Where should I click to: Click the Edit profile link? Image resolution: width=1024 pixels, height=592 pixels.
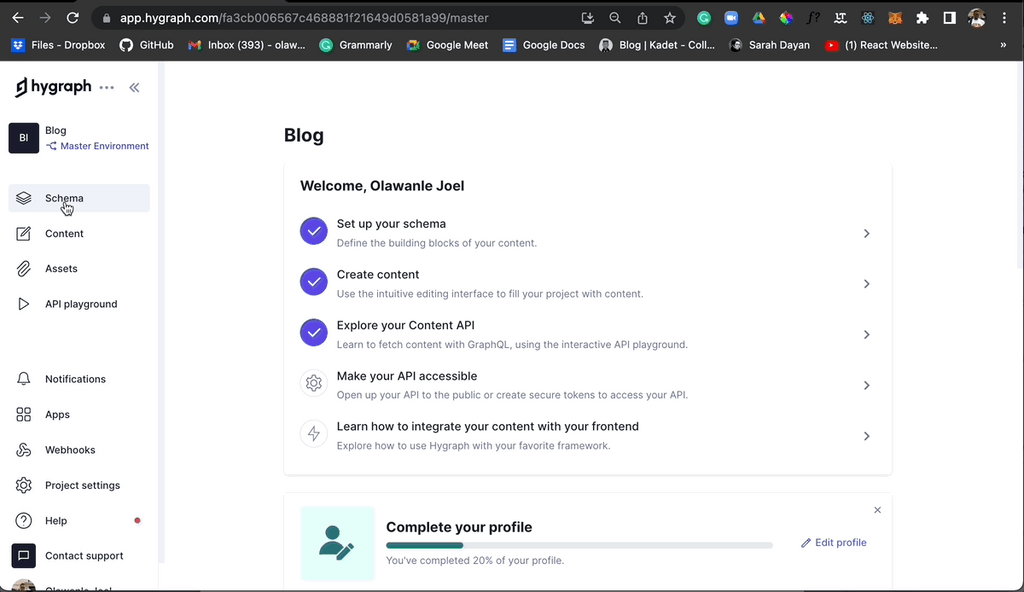pos(834,542)
